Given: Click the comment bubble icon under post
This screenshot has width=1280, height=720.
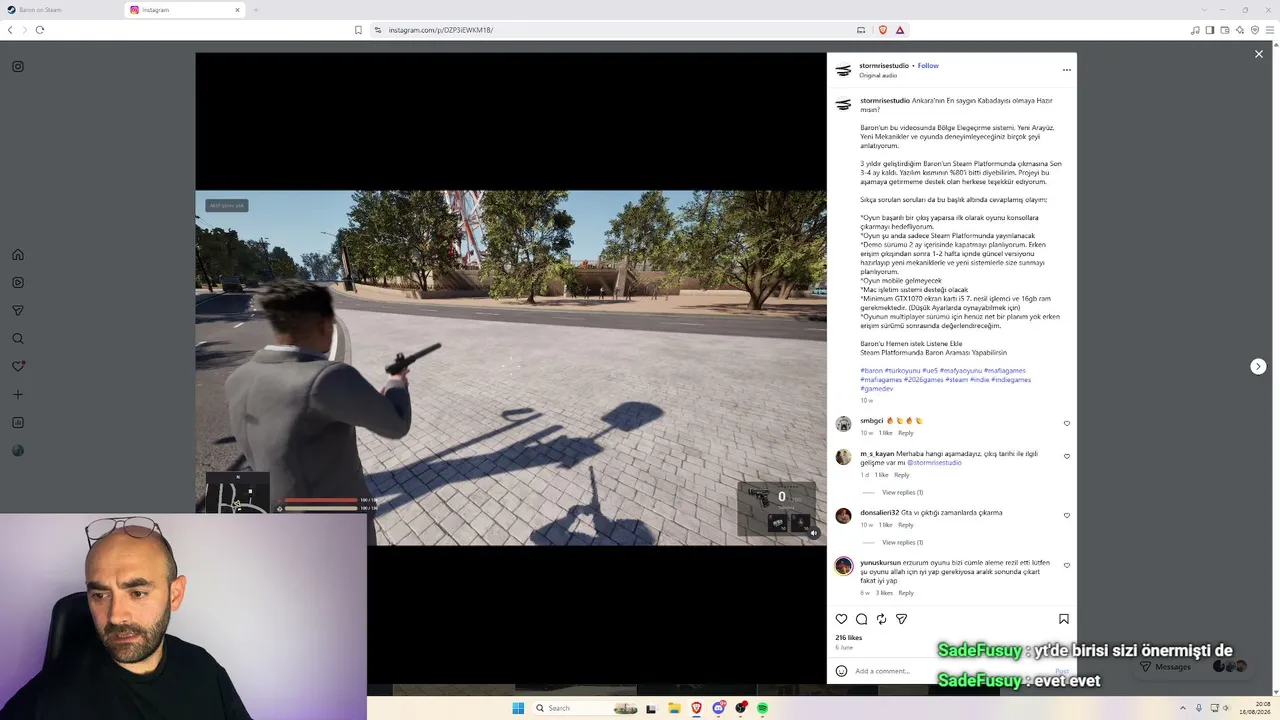Looking at the screenshot, I should pos(861,619).
